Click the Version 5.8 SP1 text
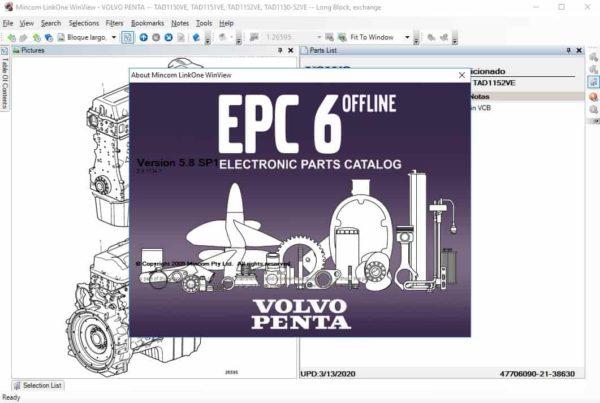600x403 pixels. pyautogui.click(x=178, y=163)
